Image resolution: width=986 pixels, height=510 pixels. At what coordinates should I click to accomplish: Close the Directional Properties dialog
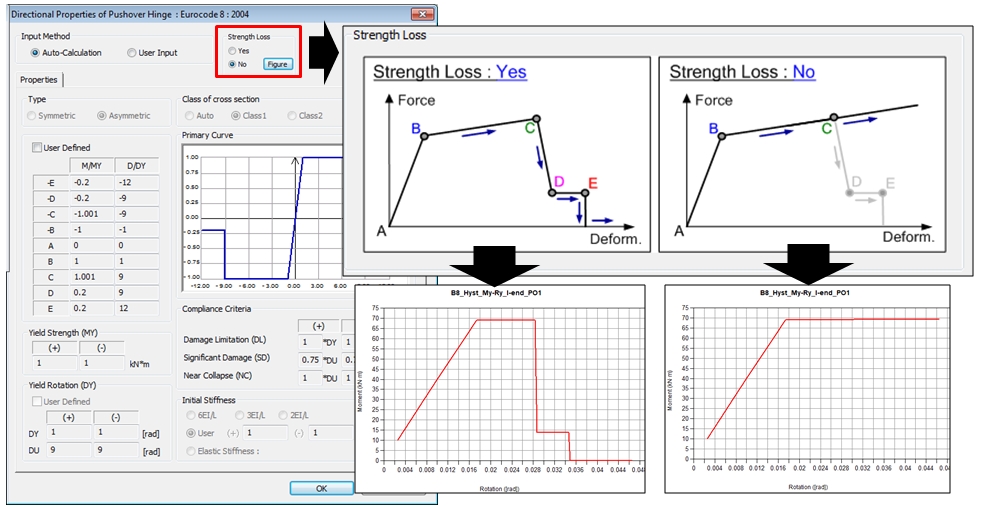pyautogui.click(x=422, y=14)
